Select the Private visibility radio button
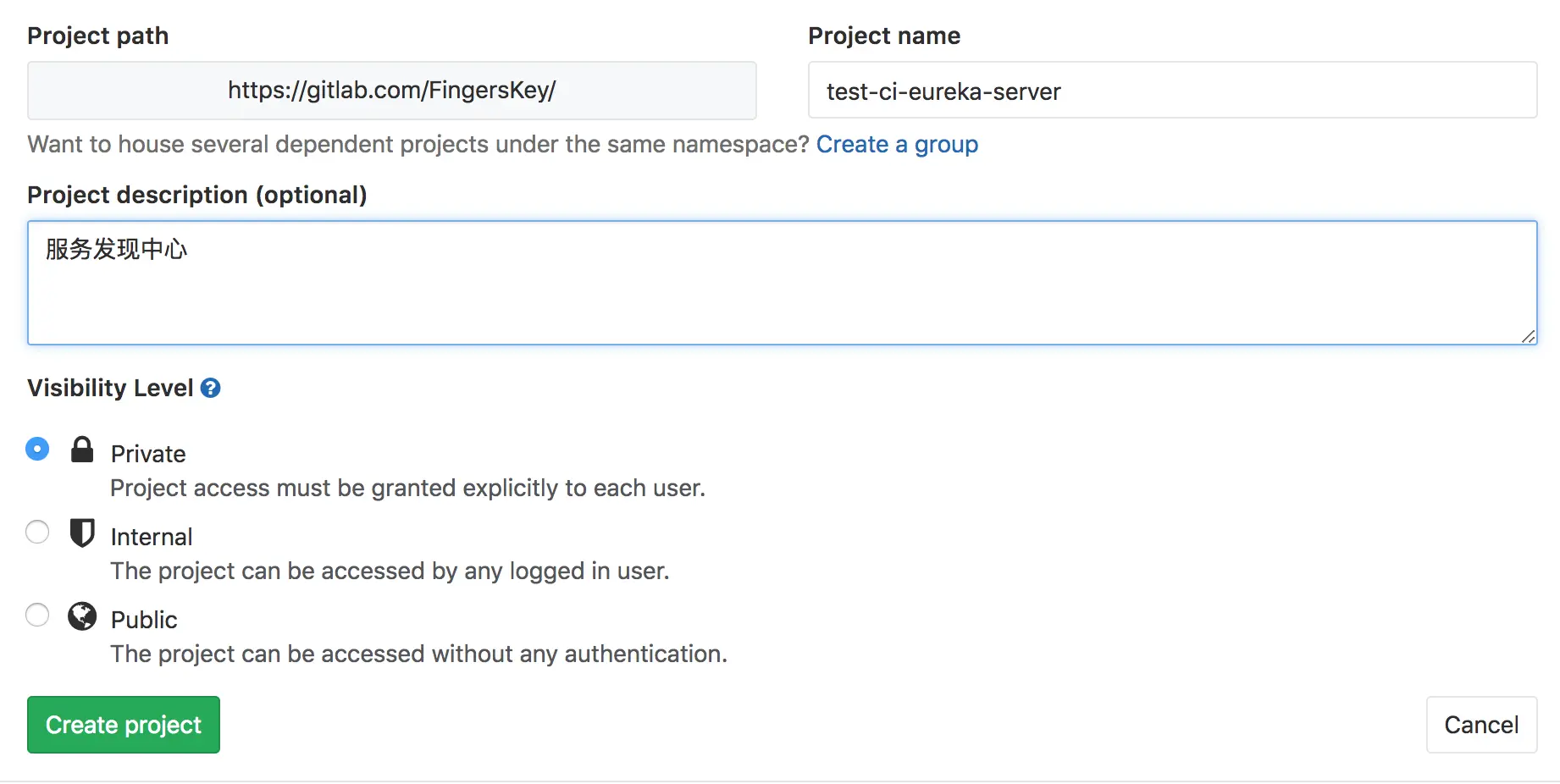 [37, 449]
